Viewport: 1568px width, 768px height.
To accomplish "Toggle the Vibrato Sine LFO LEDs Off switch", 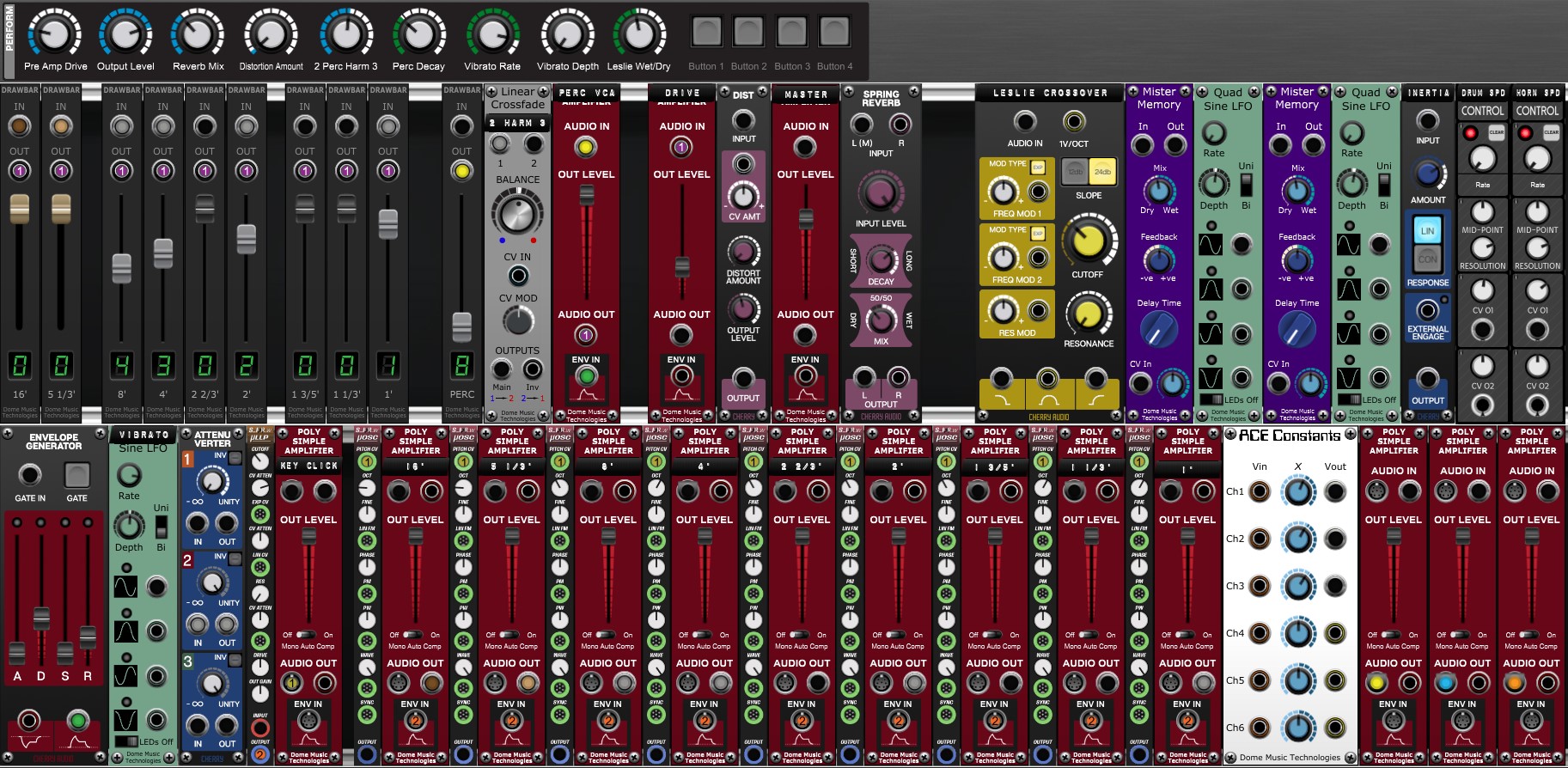I will click(x=127, y=741).
